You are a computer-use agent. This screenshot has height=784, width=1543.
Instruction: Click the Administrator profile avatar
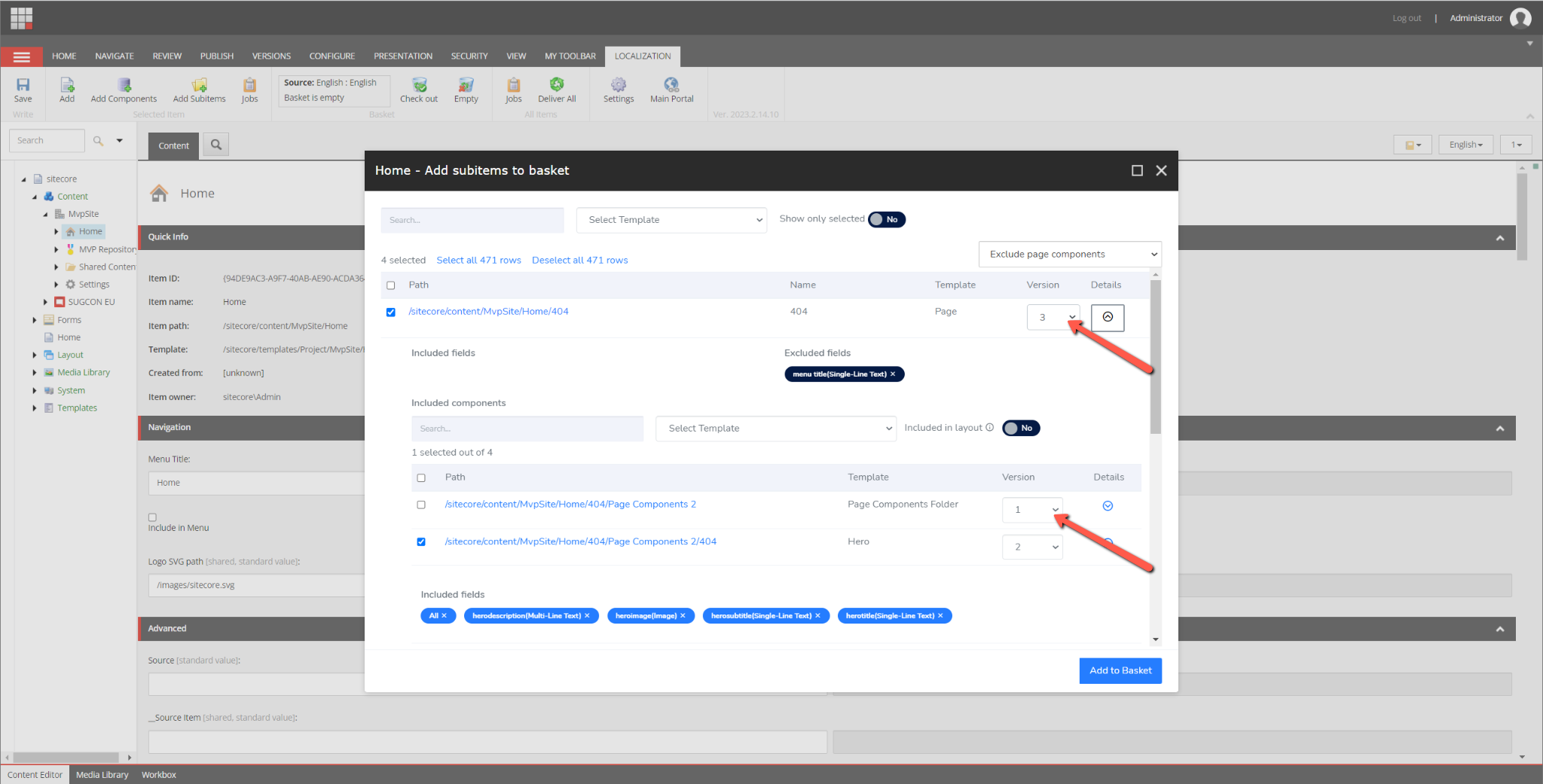click(x=1520, y=18)
